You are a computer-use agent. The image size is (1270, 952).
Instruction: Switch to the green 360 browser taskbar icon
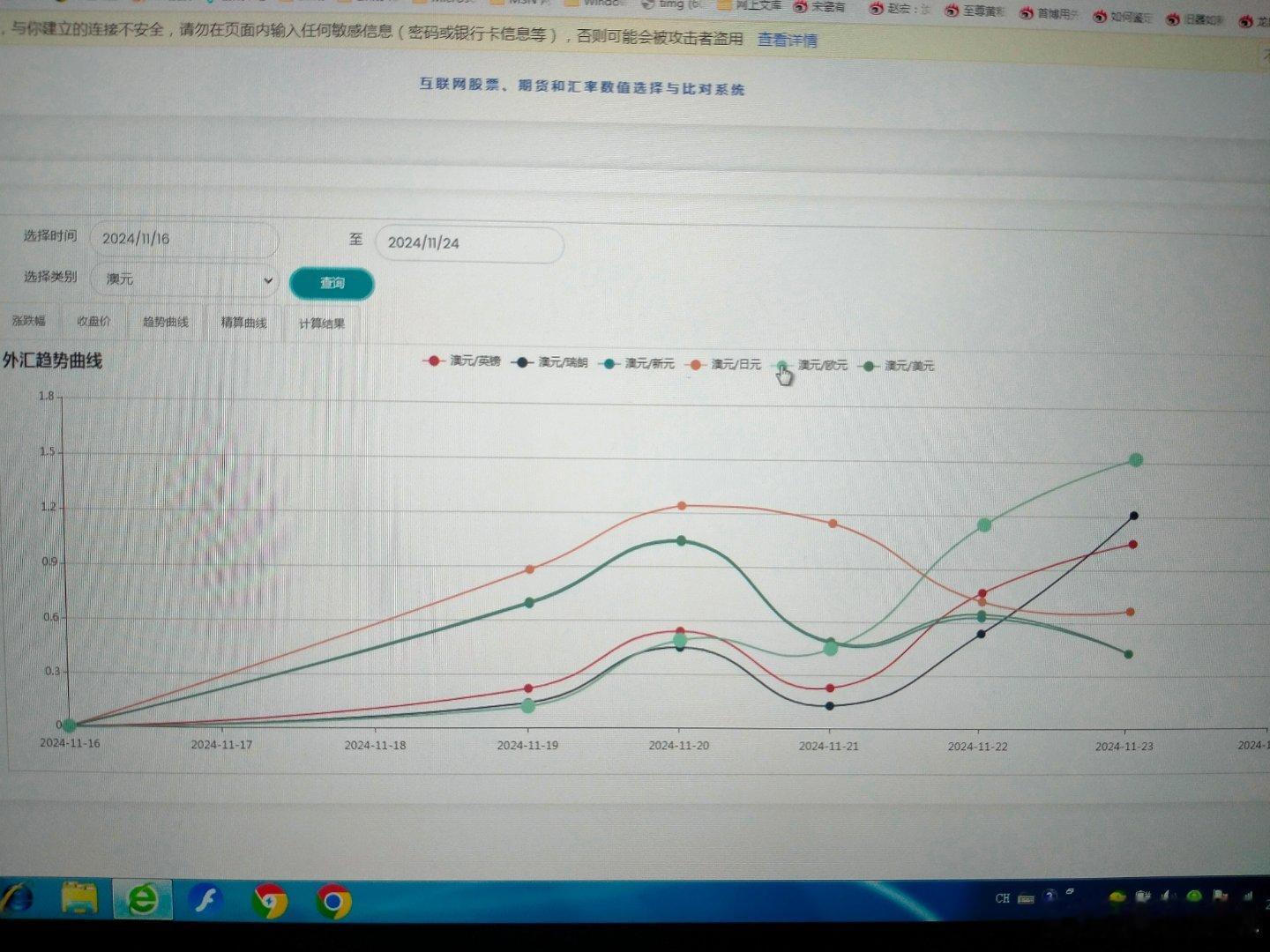tap(143, 899)
